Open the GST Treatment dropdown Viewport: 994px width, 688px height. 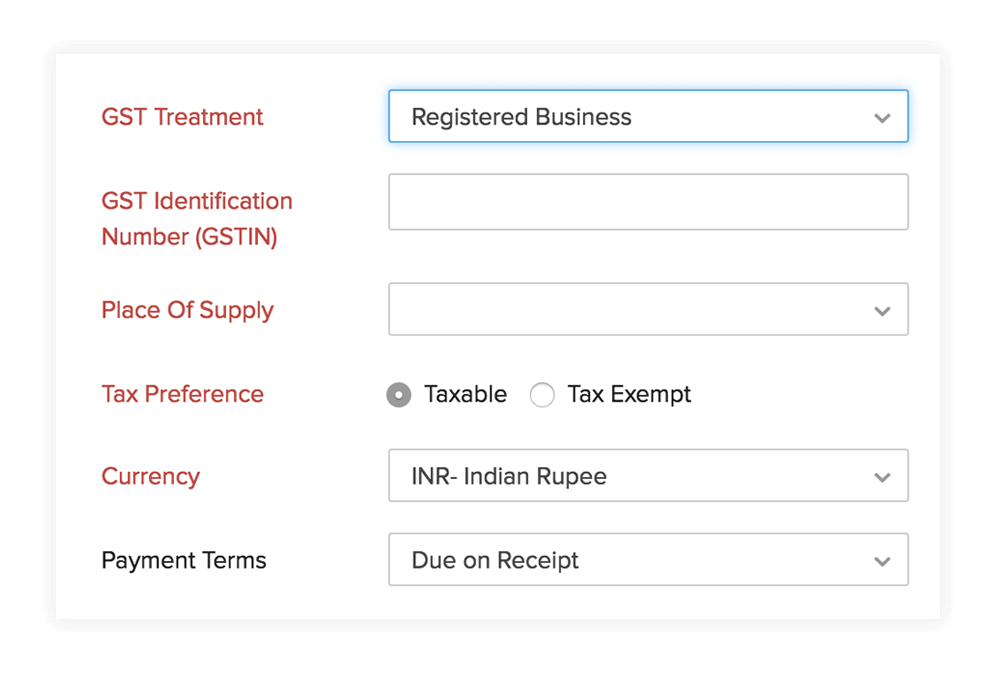(x=648, y=117)
